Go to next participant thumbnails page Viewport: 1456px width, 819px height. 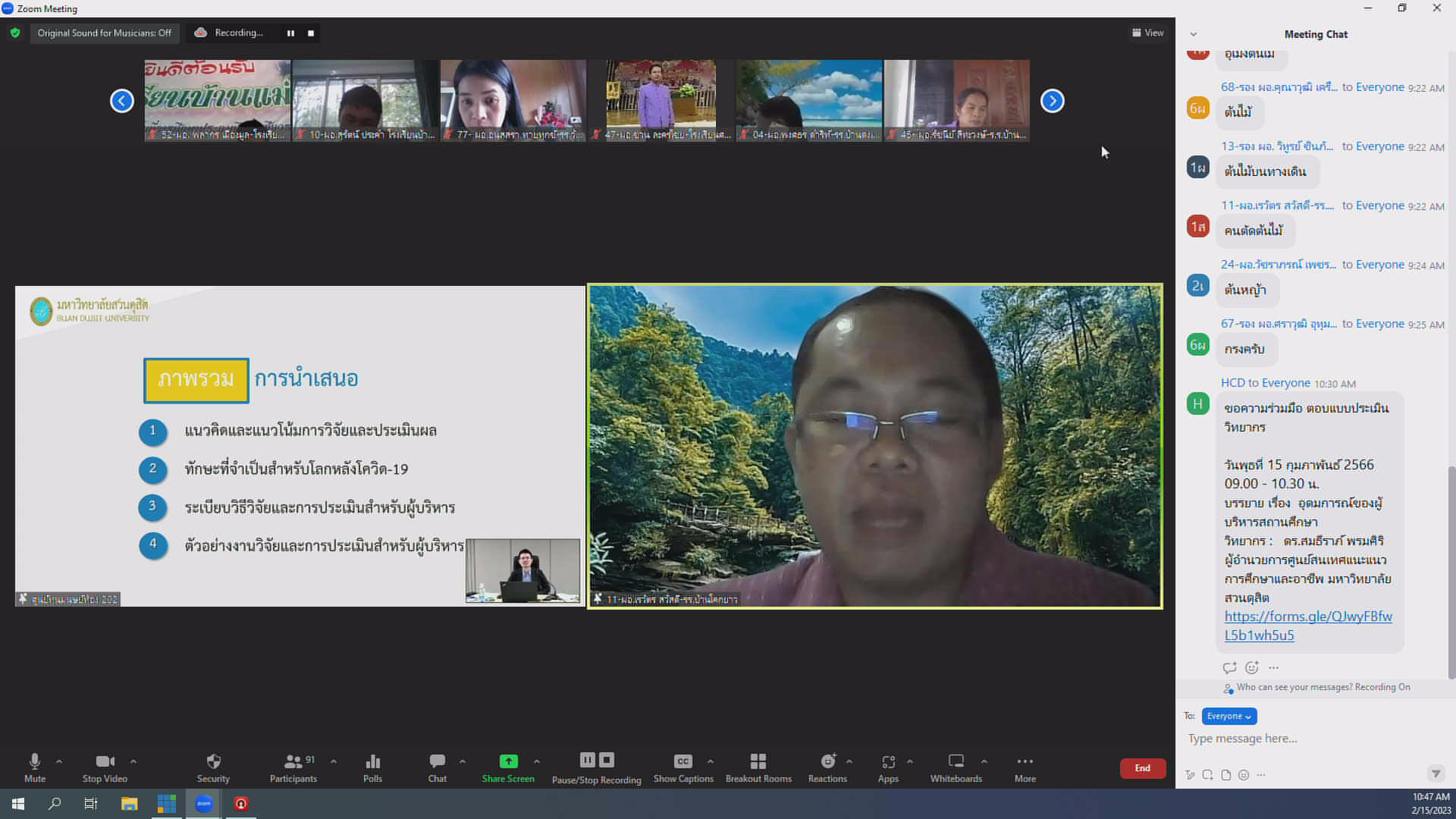[x=1052, y=101]
